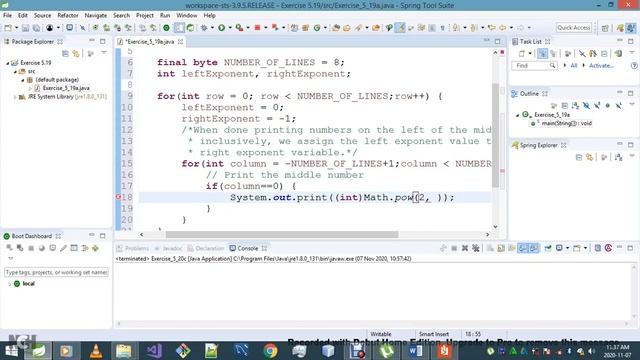
Task: Click the Quick Access field
Action: pos(573,28)
